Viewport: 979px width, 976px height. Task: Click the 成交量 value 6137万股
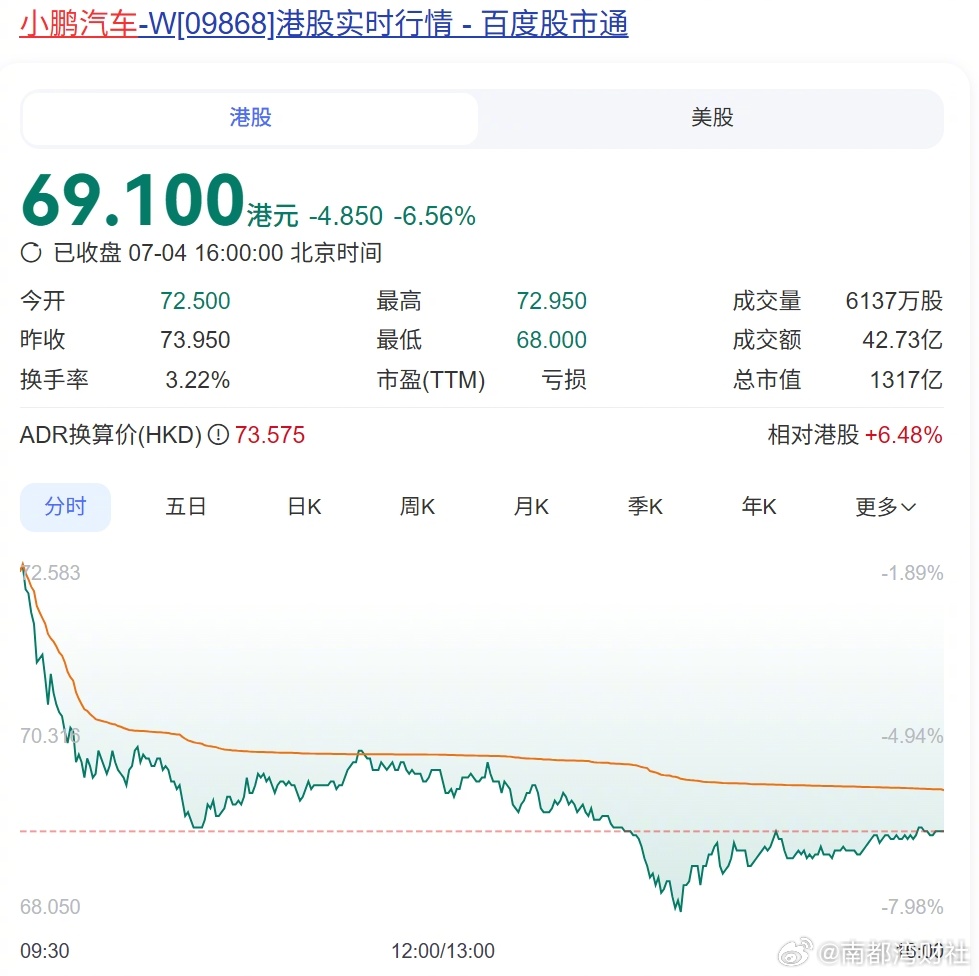894,301
